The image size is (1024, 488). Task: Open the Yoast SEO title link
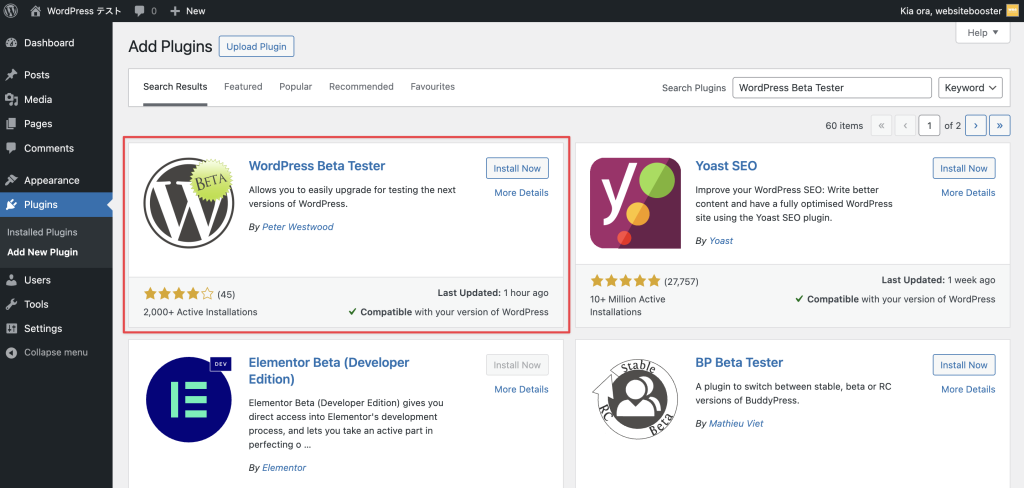tap(726, 166)
